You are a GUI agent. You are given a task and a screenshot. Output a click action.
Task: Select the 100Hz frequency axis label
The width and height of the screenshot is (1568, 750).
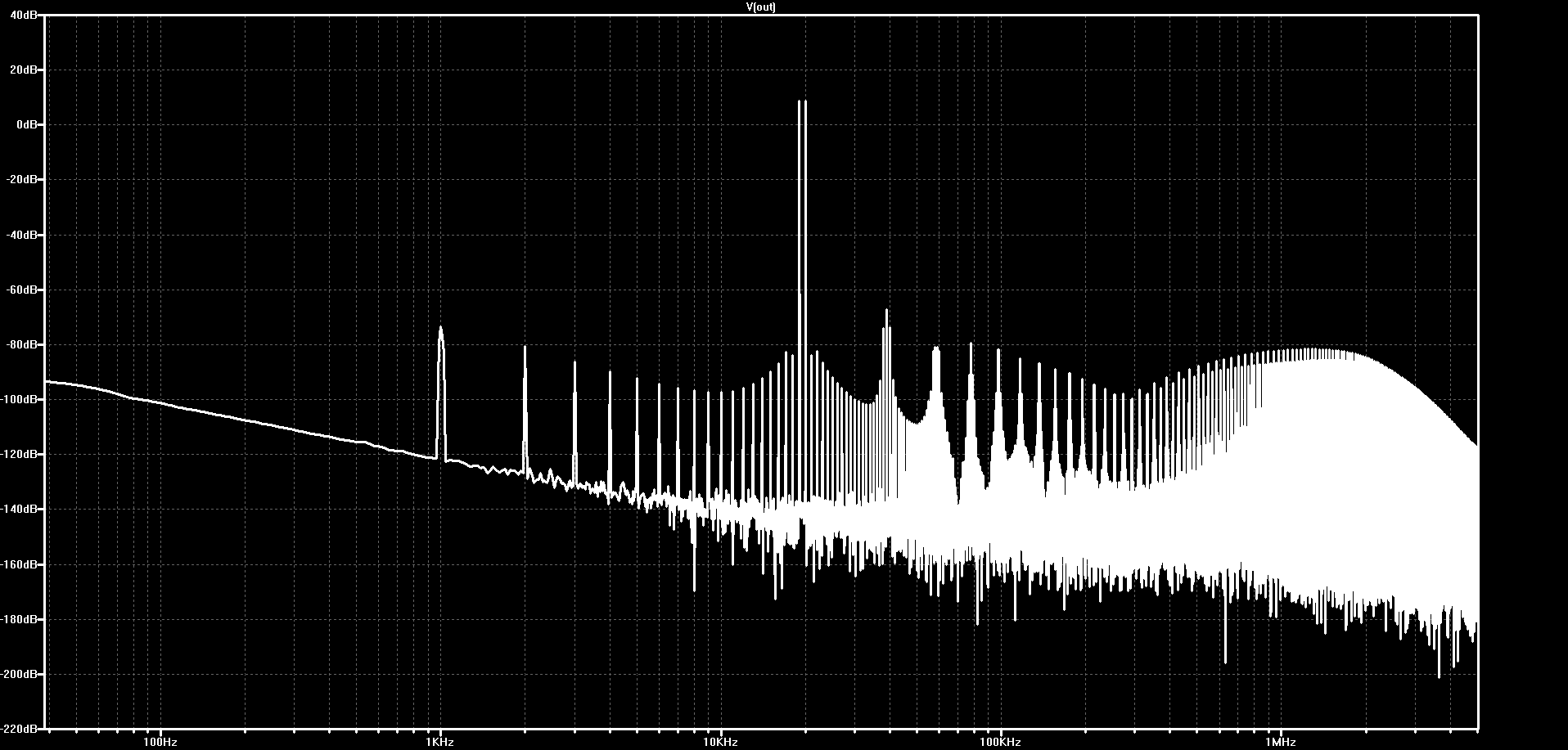pyautogui.click(x=160, y=743)
